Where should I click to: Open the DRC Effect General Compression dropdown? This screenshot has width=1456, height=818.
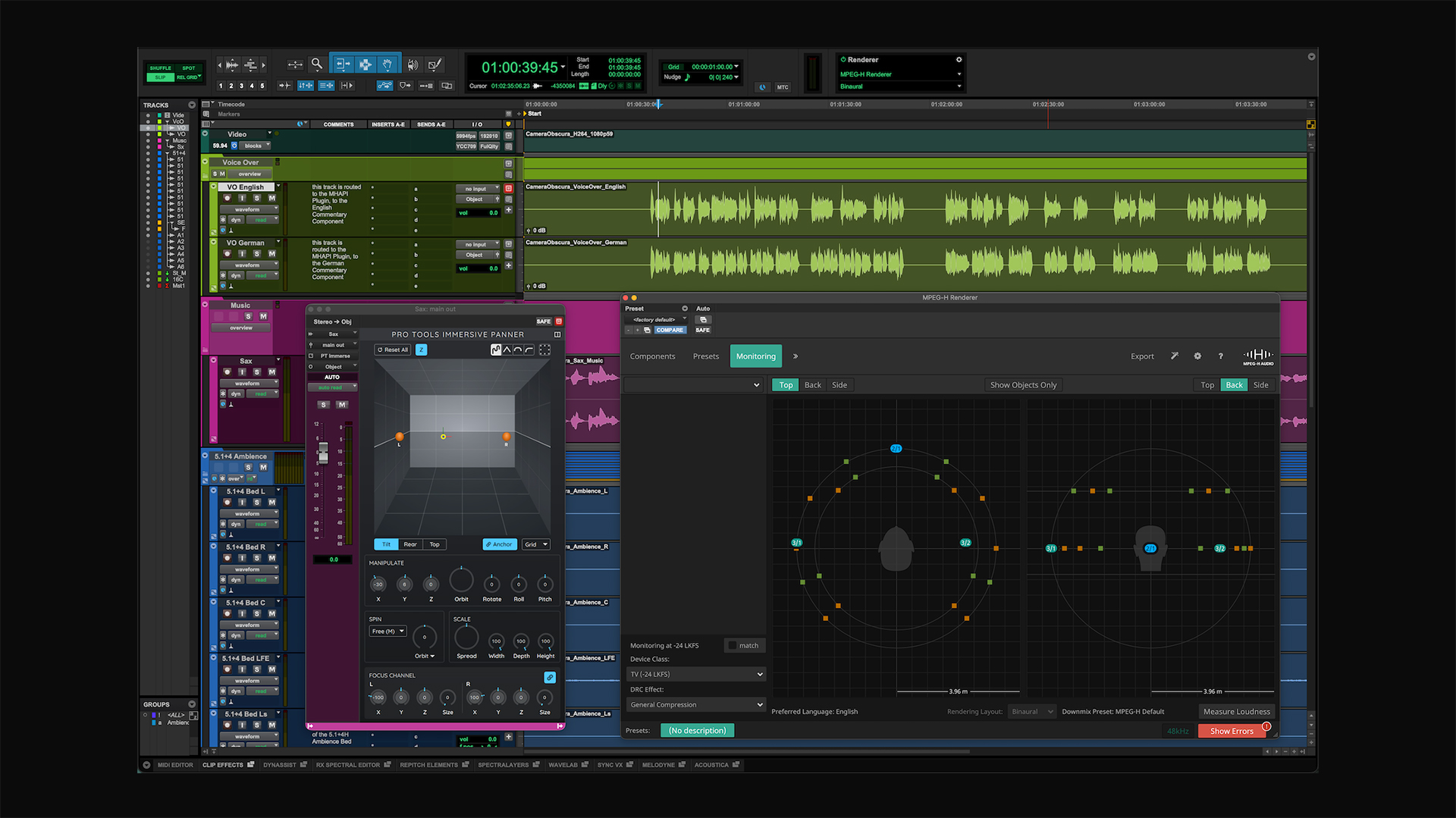pyautogui.click(x=696, y=704)
